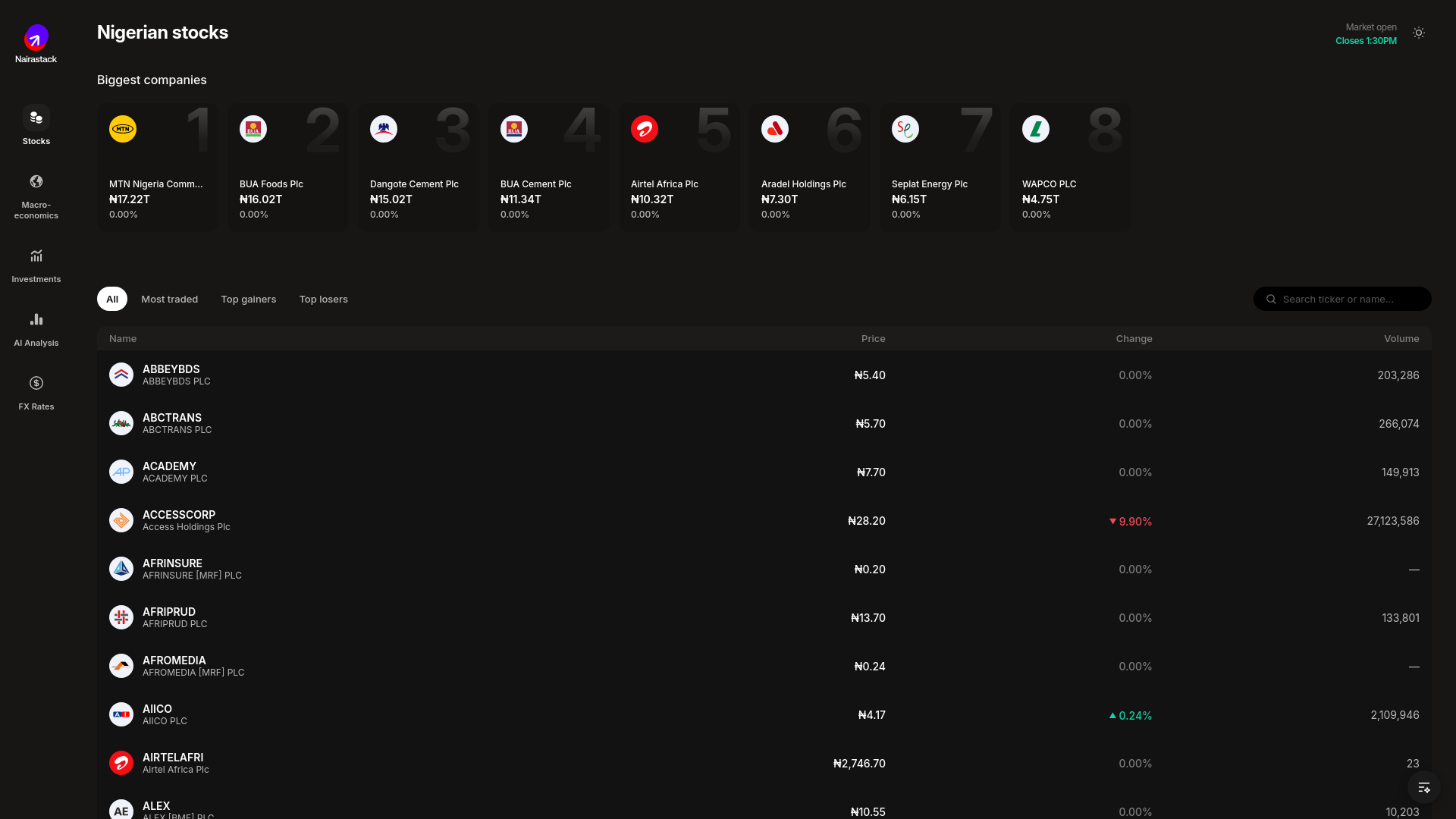Click AFROMEDIA [MRF] PLC name
Viewport: 1456px width, 819px height.
tap(193, 673)
